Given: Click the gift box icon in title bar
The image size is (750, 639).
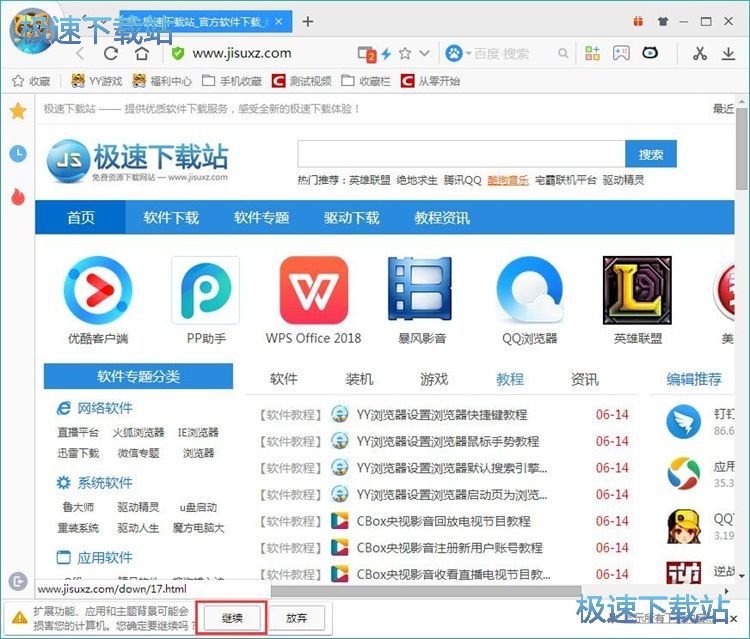Looking at the screenshot, I should (638, 22).
